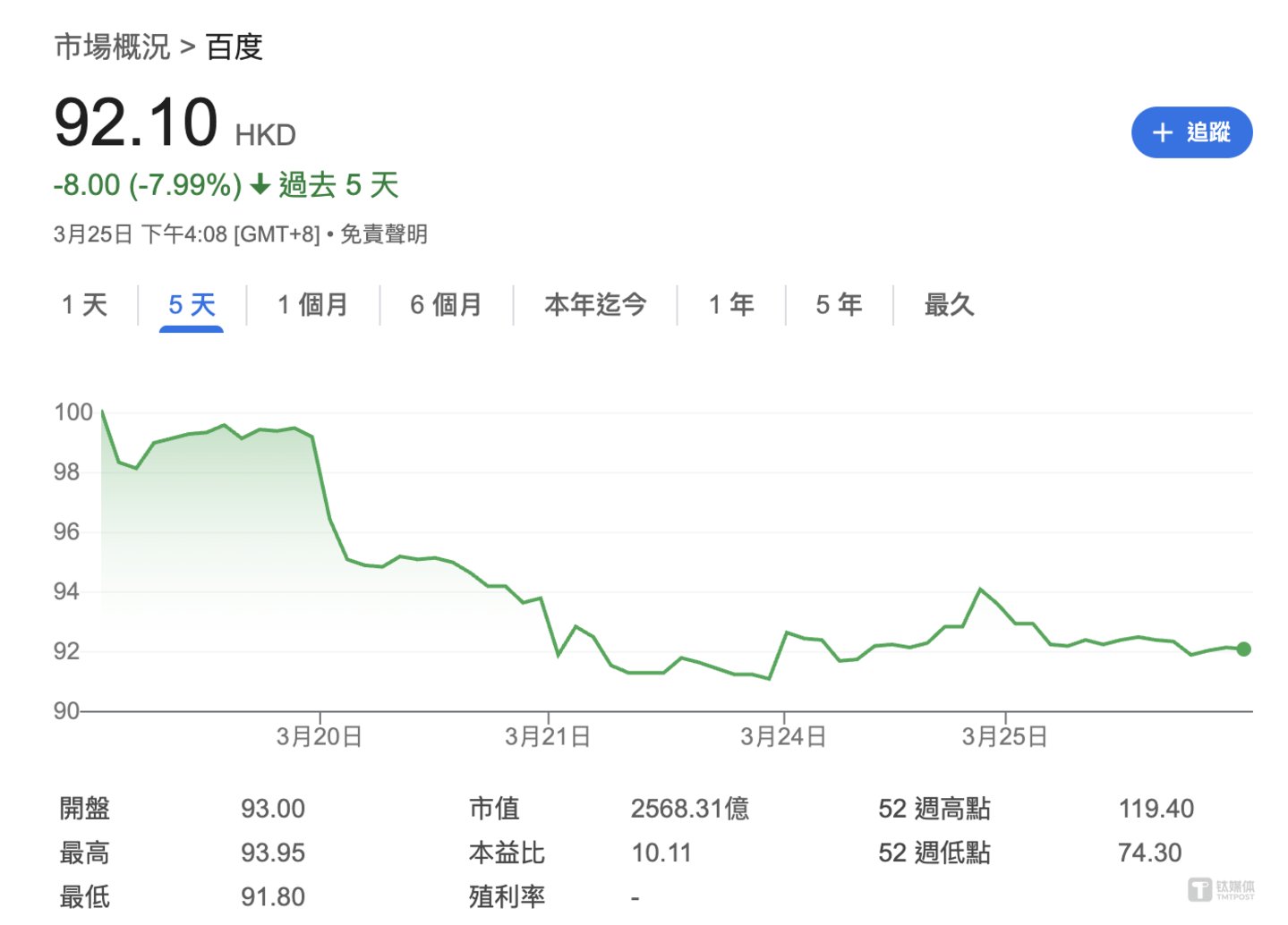Select the 5 天 range tab
1288x925 pixels.
(192, 305)
